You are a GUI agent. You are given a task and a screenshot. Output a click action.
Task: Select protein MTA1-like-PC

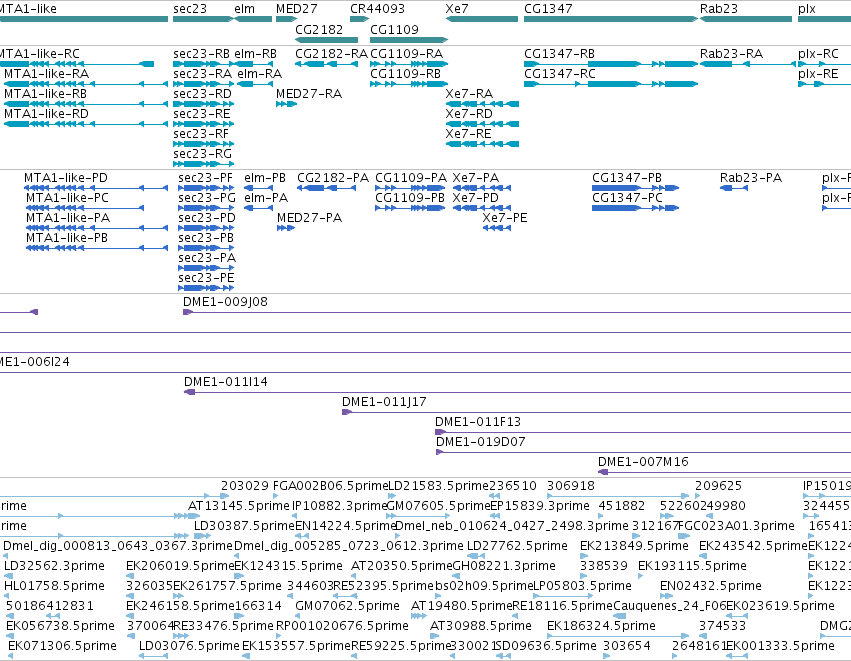coord(85,208)
